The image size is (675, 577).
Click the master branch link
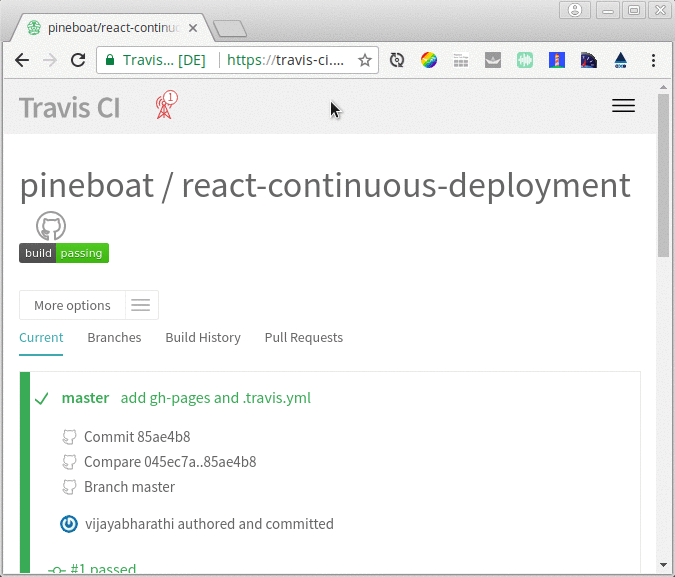[x=85, y=398]
